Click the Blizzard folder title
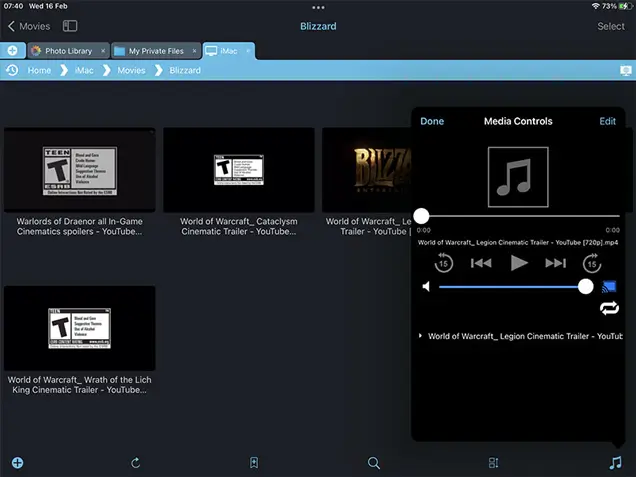The image size is (636, 477). pyautogui.click(x=318, y=26)
